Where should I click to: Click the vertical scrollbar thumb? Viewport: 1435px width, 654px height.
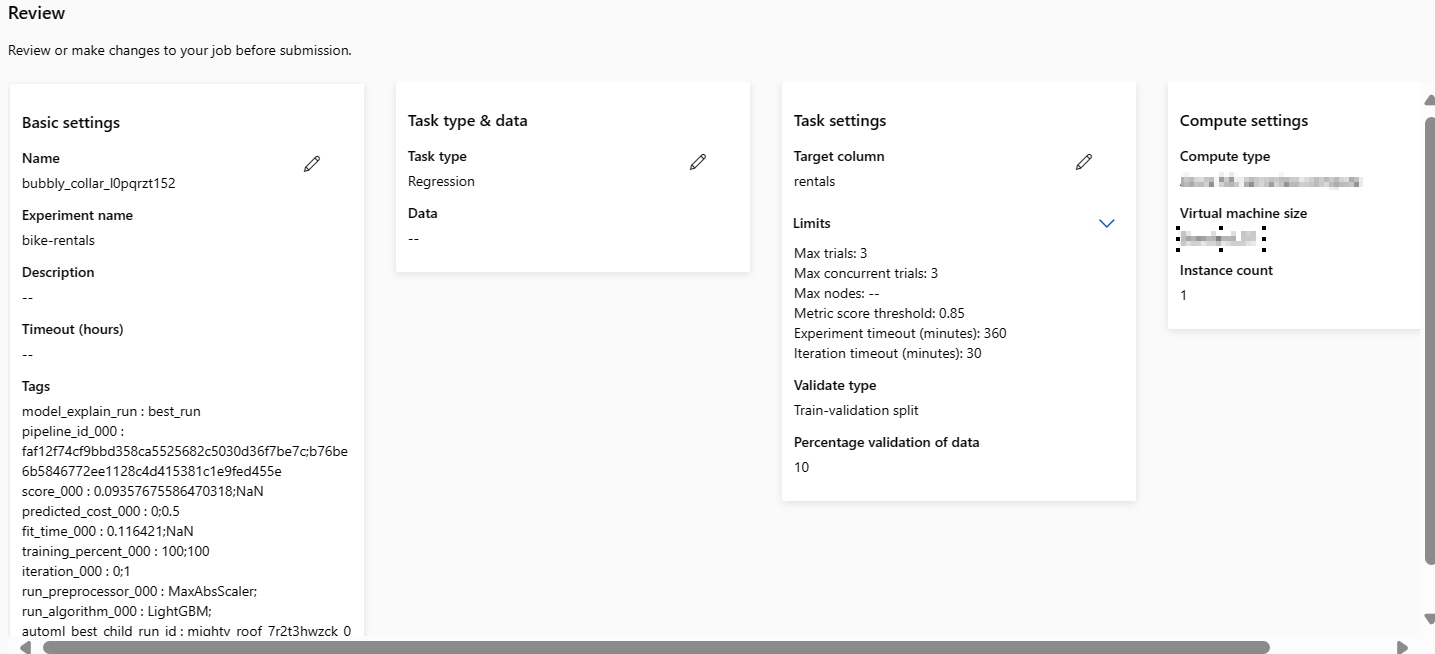tap(1429, 343)
